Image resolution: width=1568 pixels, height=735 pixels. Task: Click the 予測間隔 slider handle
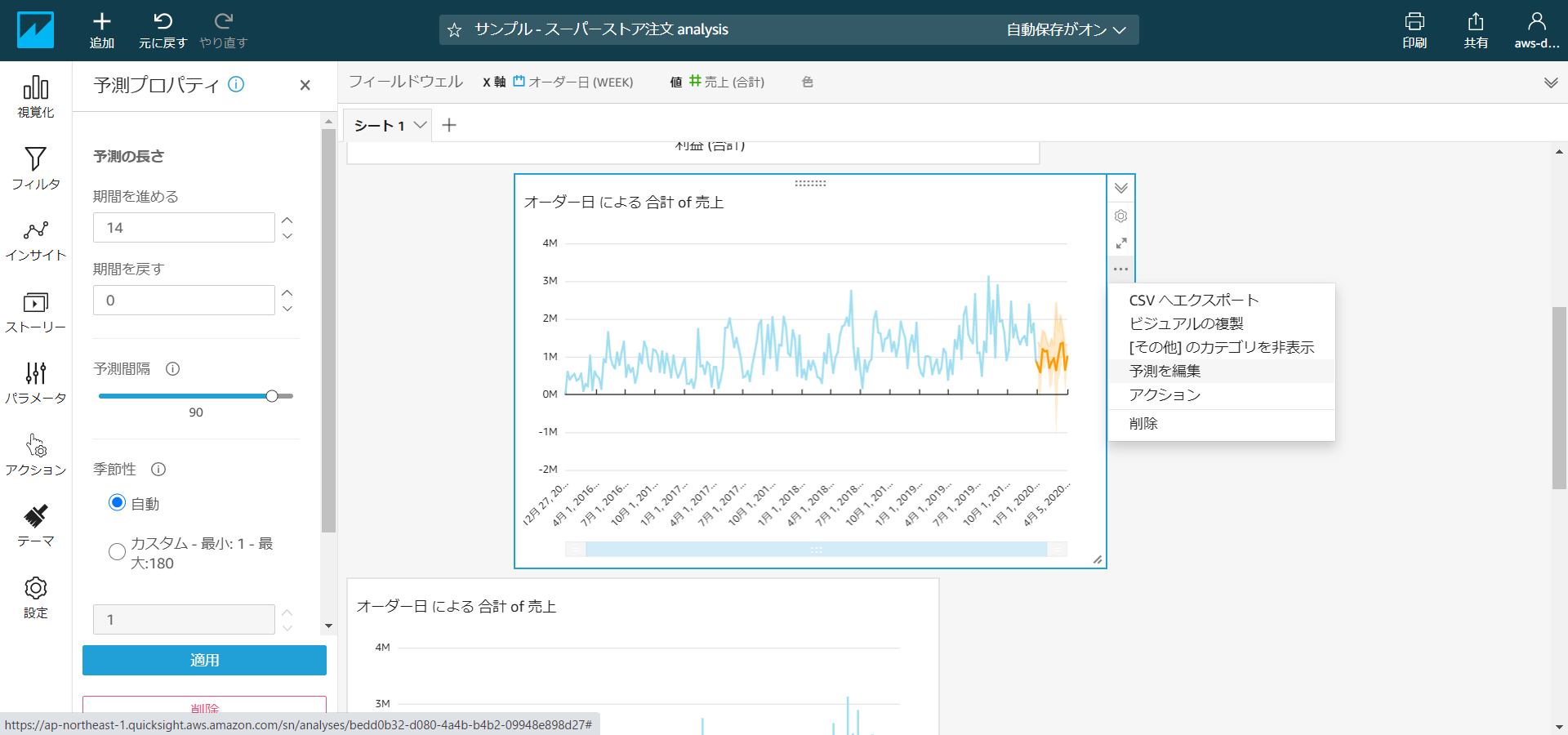tap(272, 396)
